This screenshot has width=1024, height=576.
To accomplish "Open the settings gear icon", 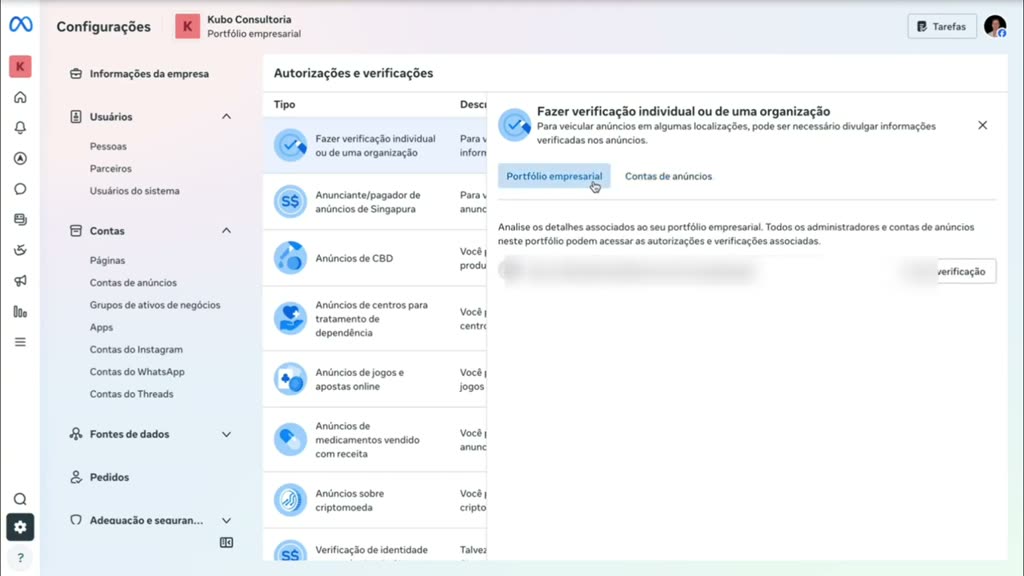I will coord(20,527).
